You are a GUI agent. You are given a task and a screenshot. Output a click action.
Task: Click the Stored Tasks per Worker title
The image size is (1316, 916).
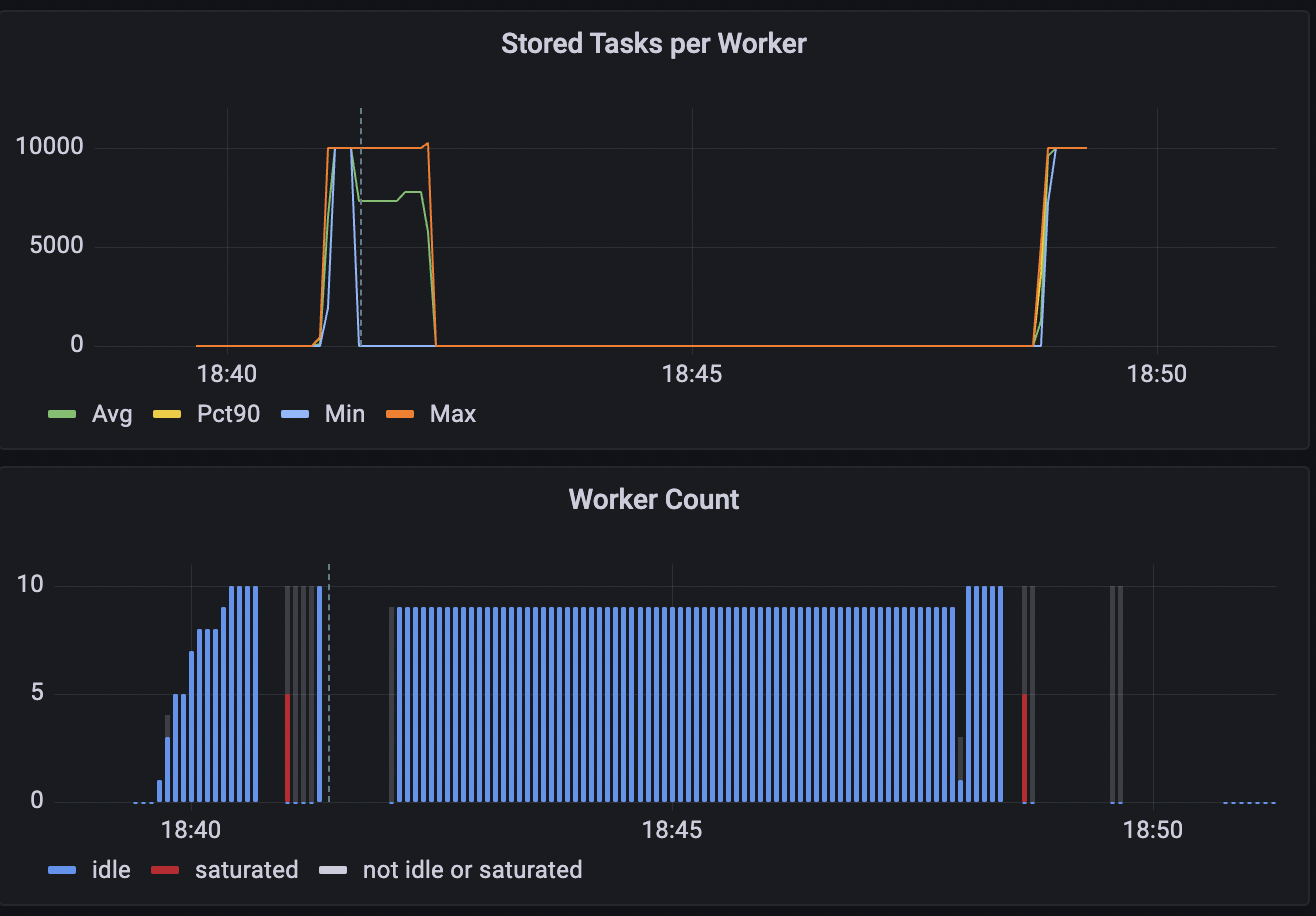coord(653,43)
